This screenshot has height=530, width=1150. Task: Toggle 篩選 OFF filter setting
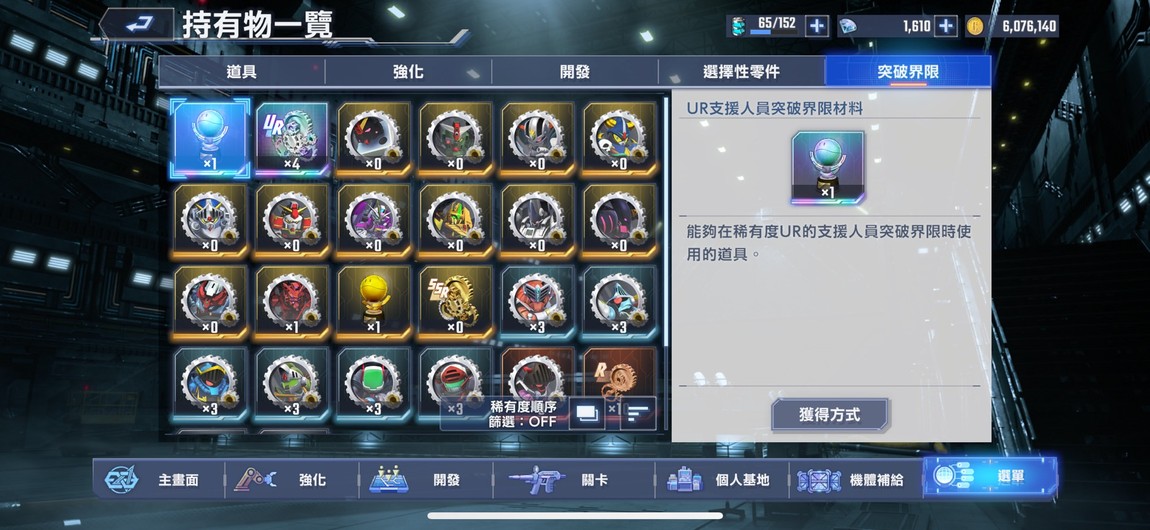523,422
